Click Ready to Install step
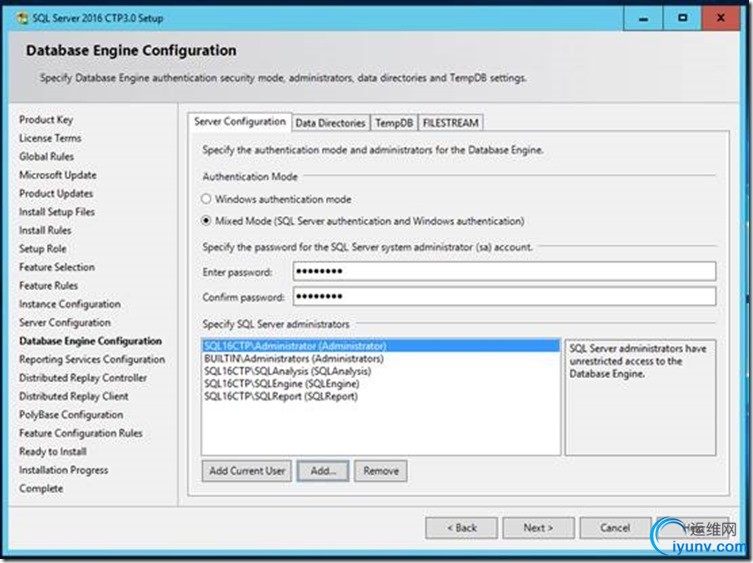Image resolution: width=753 pixels, height=563 pixels. [x=53, y=452]
